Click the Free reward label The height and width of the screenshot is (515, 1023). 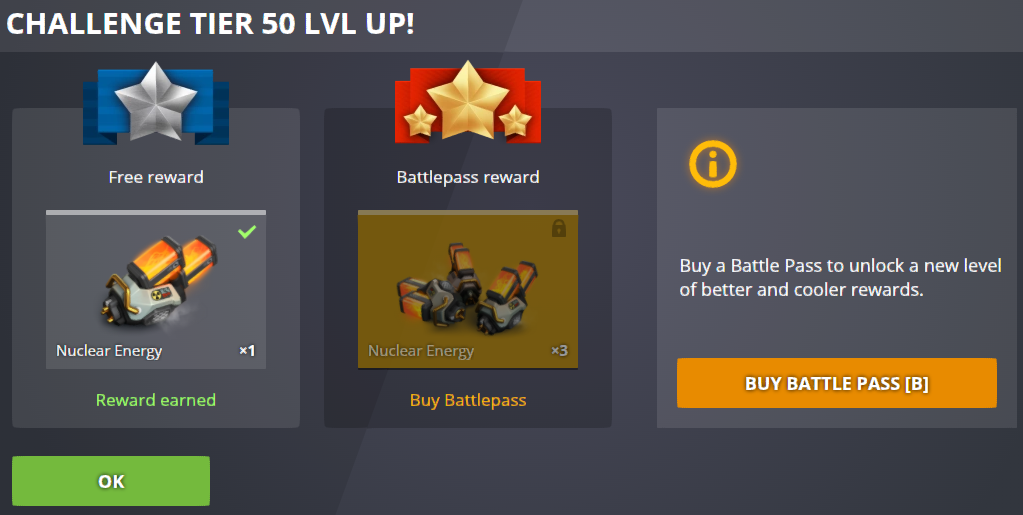click(x=156, y=177)
